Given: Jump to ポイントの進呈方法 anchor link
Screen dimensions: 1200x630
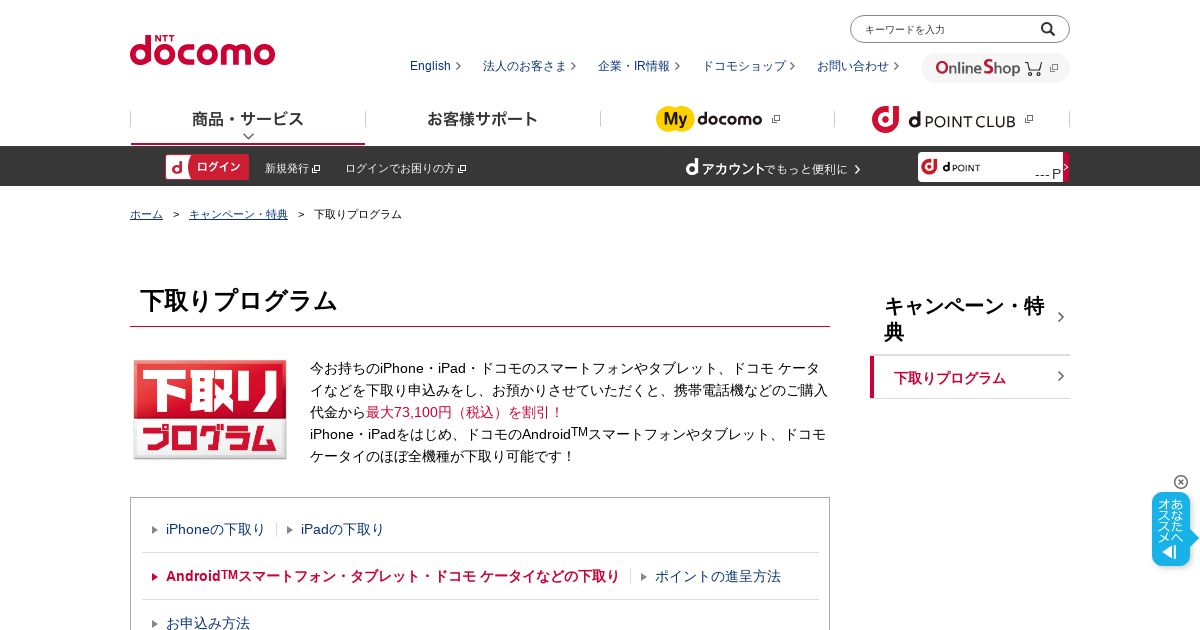Looking at the screenshot, I should [x=718, y=576].
